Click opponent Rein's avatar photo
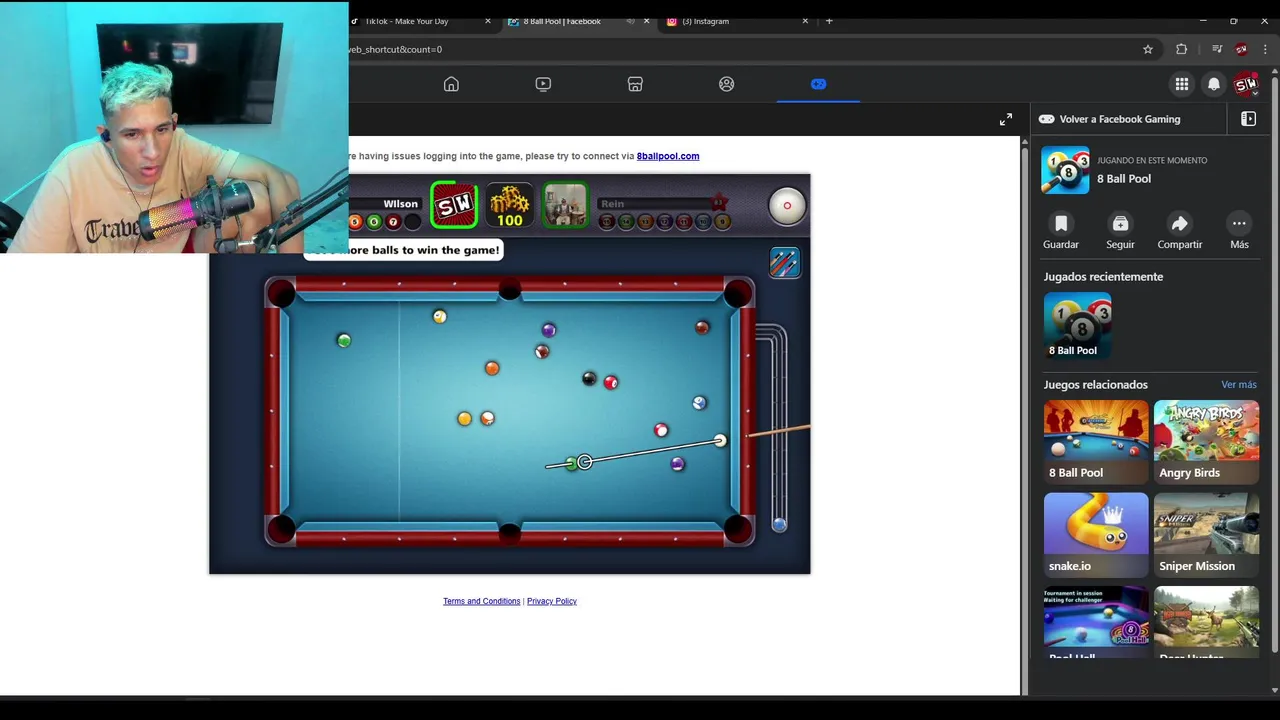 (565, 205)
